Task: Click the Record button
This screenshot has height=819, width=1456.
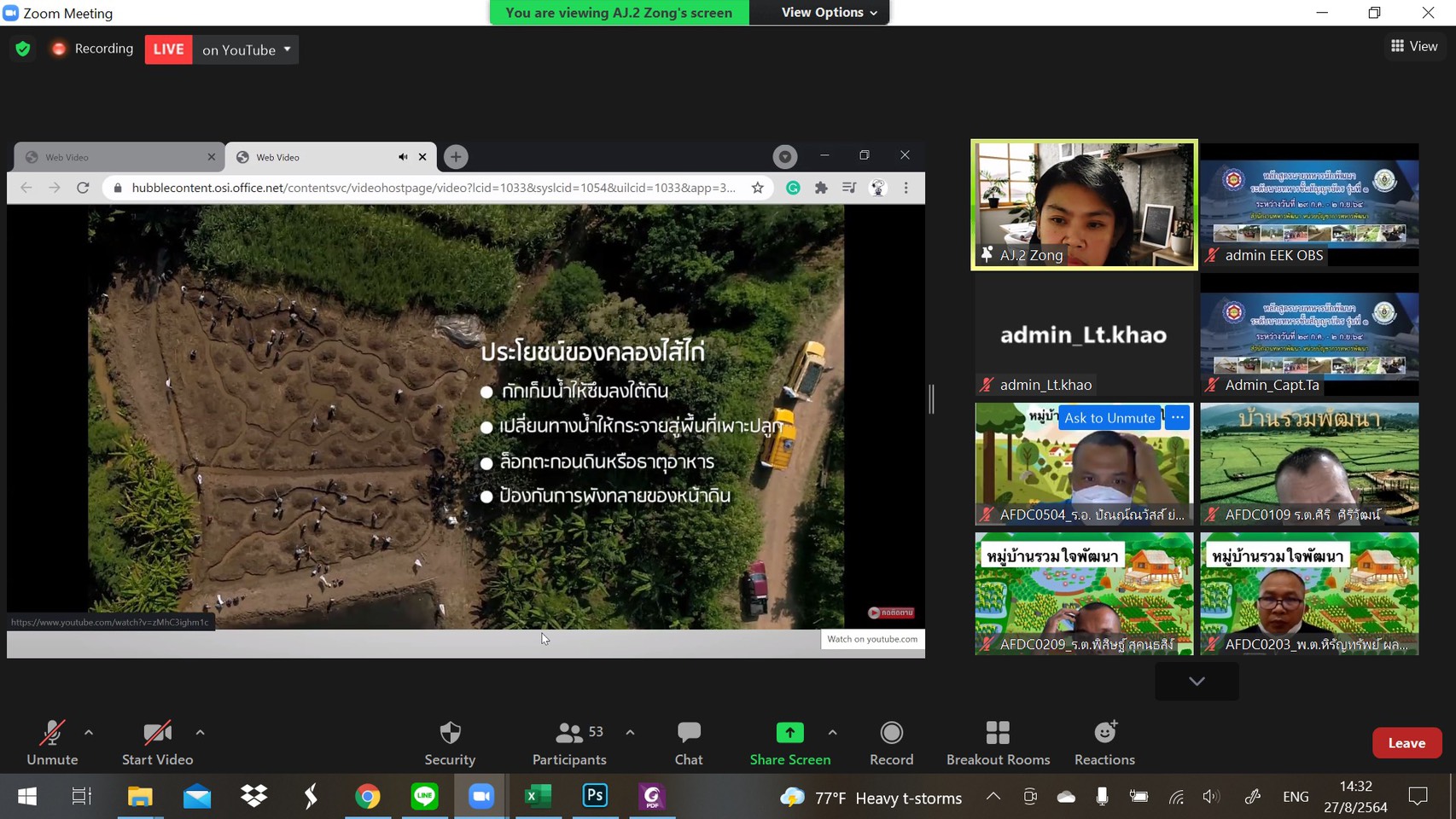Action: coord(891,743)
